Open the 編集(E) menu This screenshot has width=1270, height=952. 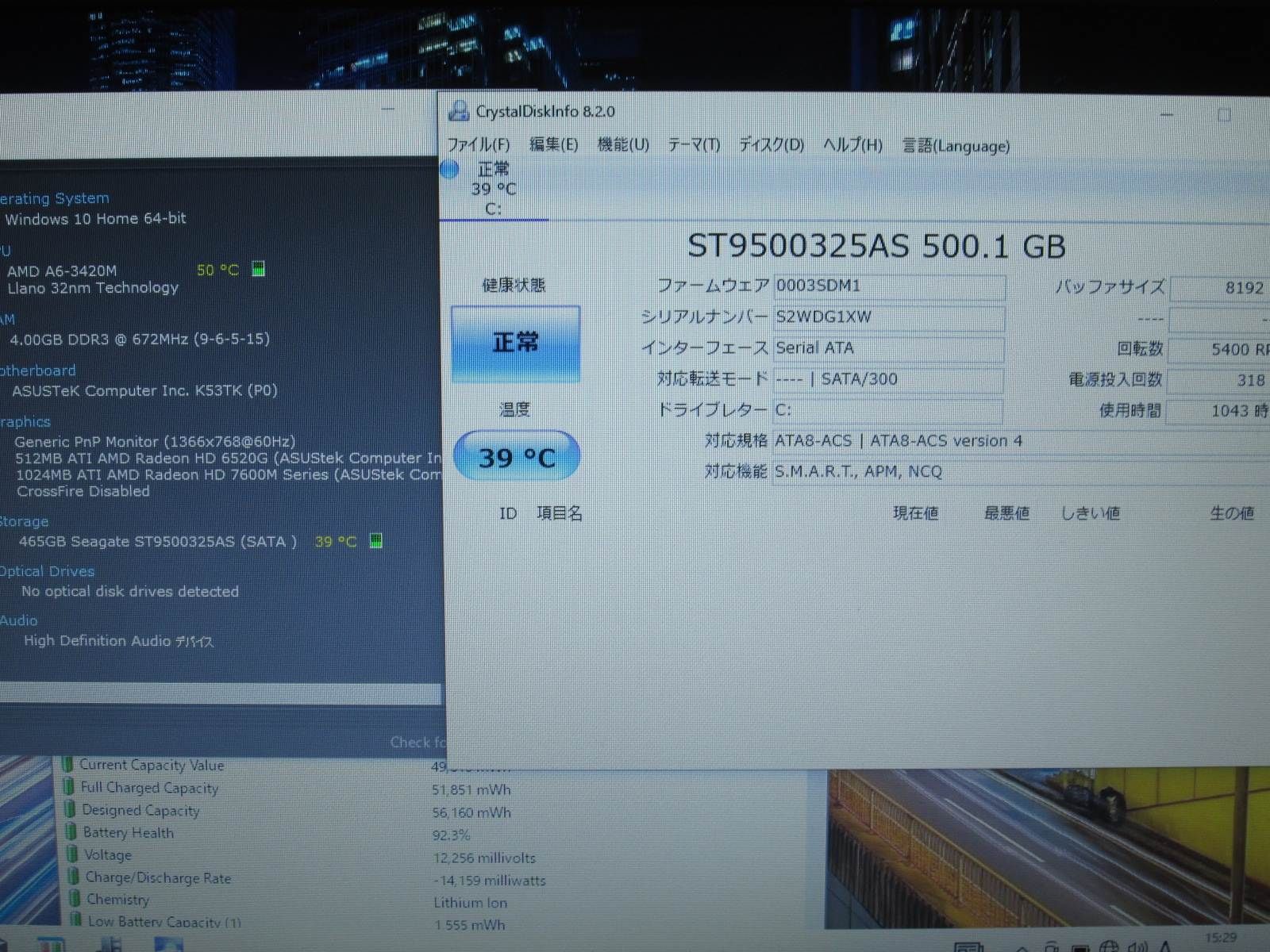(553, 144)
